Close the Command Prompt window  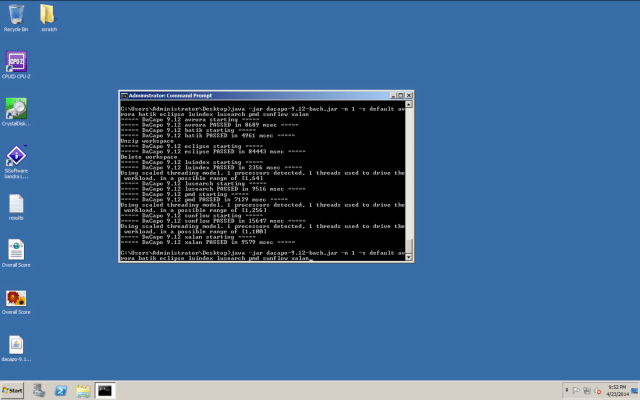pyautogui.click(x=409, y=96)
